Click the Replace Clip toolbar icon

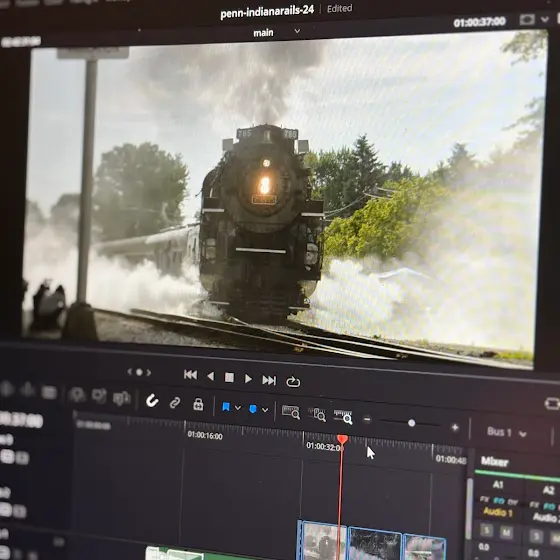point(121,398)
